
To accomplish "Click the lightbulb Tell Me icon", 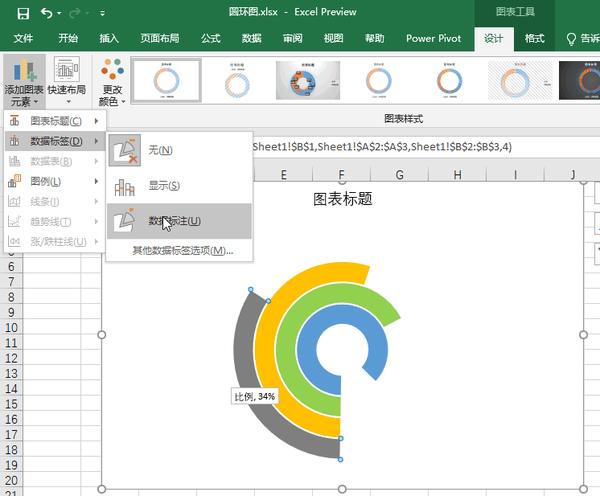I will click(571, 39).
